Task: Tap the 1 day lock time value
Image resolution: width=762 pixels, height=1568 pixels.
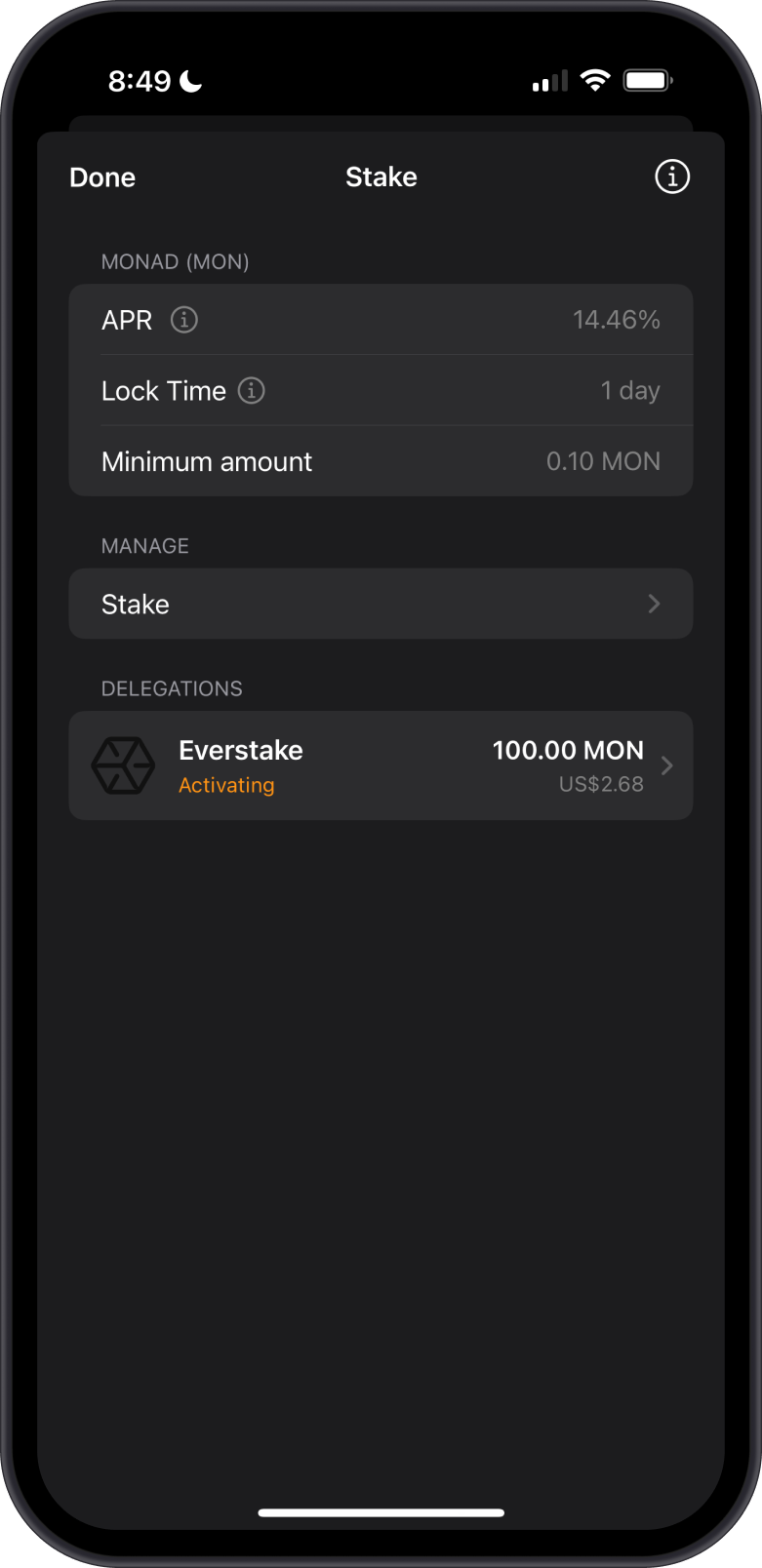Action: (630, 391)
